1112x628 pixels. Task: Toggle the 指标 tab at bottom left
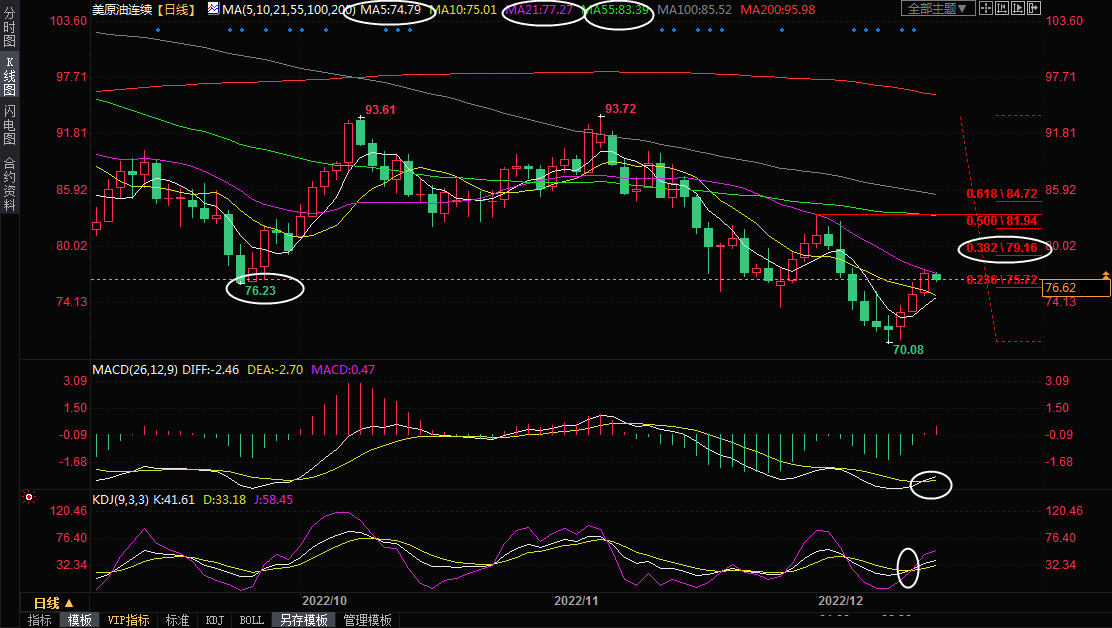[x=40, y=620]
